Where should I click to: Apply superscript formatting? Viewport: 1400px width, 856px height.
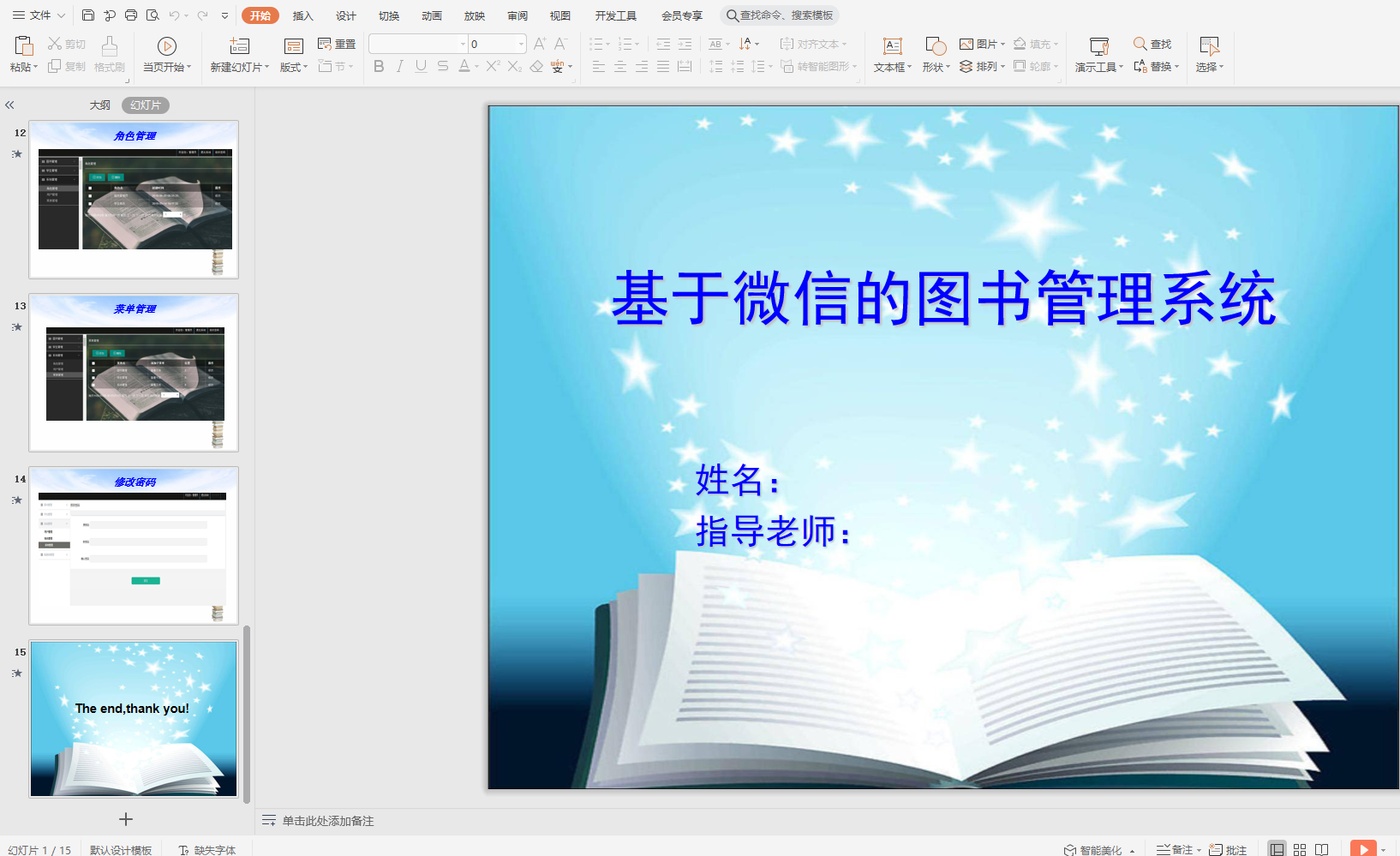click(493, 66)
